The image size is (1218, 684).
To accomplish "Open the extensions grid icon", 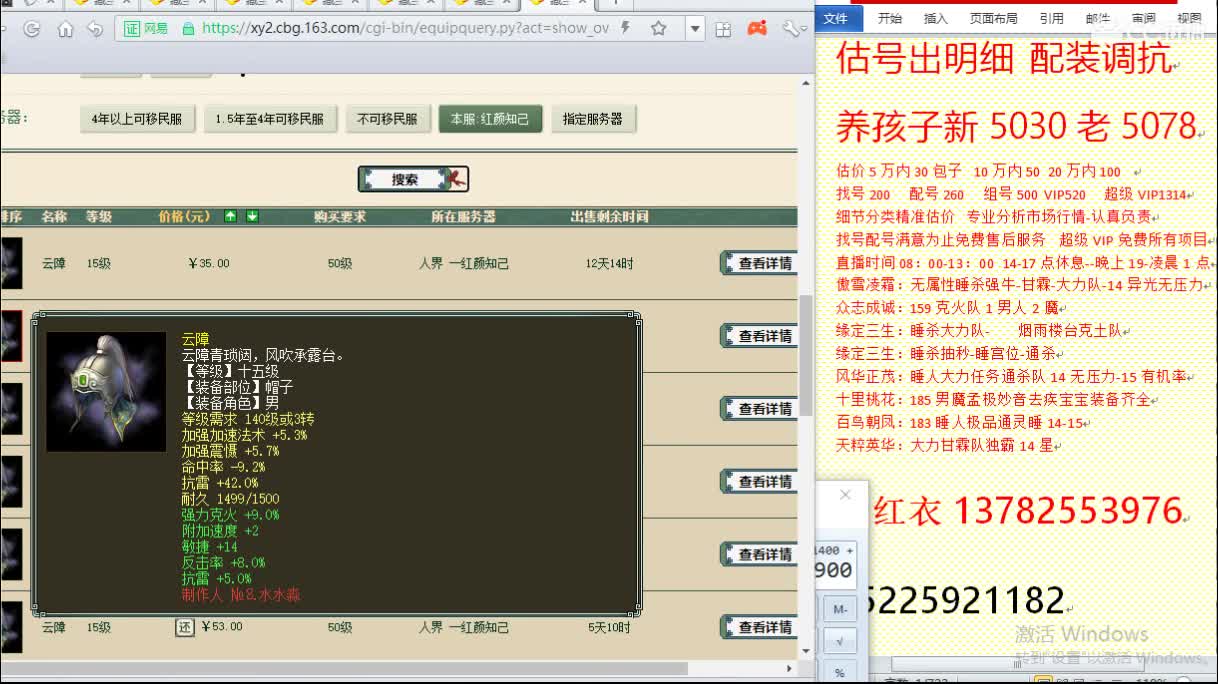I will point(724,29).
